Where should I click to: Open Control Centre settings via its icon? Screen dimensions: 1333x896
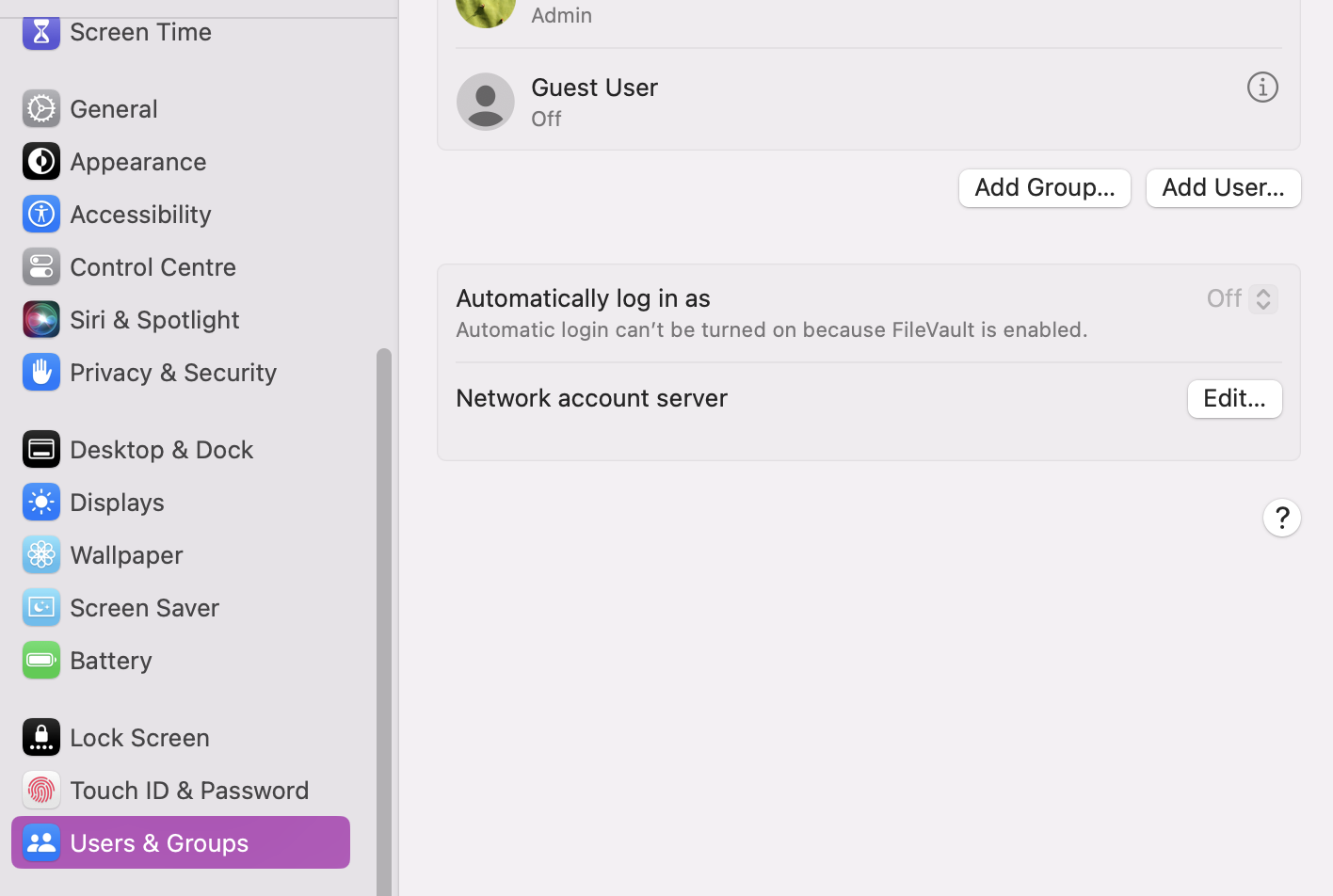click(x=40, y=266)
